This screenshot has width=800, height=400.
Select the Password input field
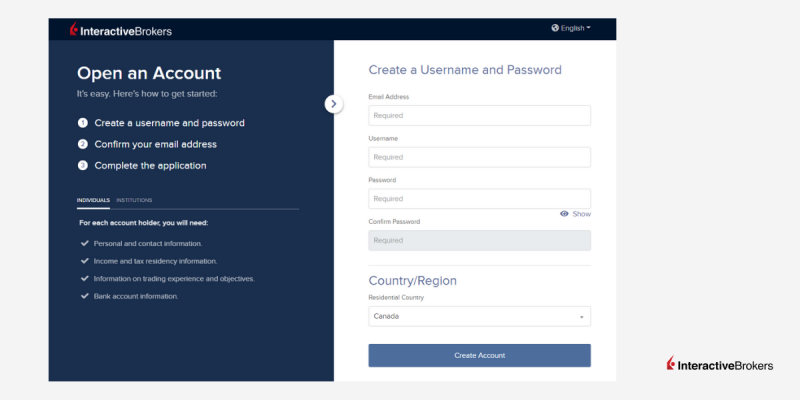click(480, 199)
